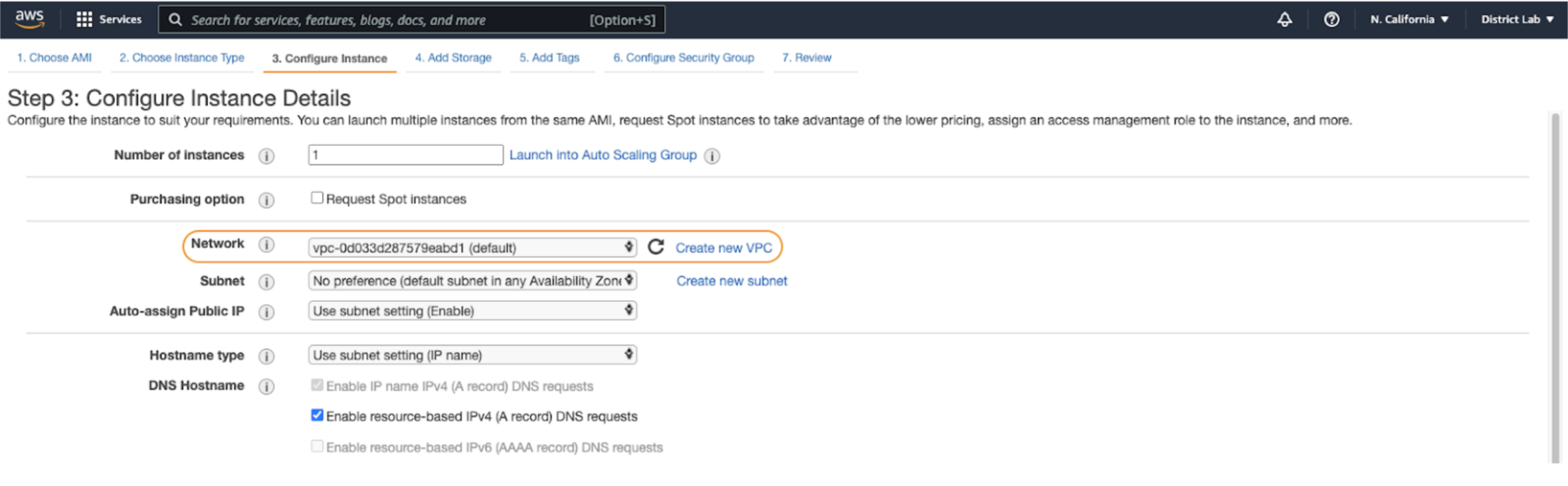This screenshot has height=486, width=1568.
Task: Click the Number of instances field
Action: click(x=405, y=155)
